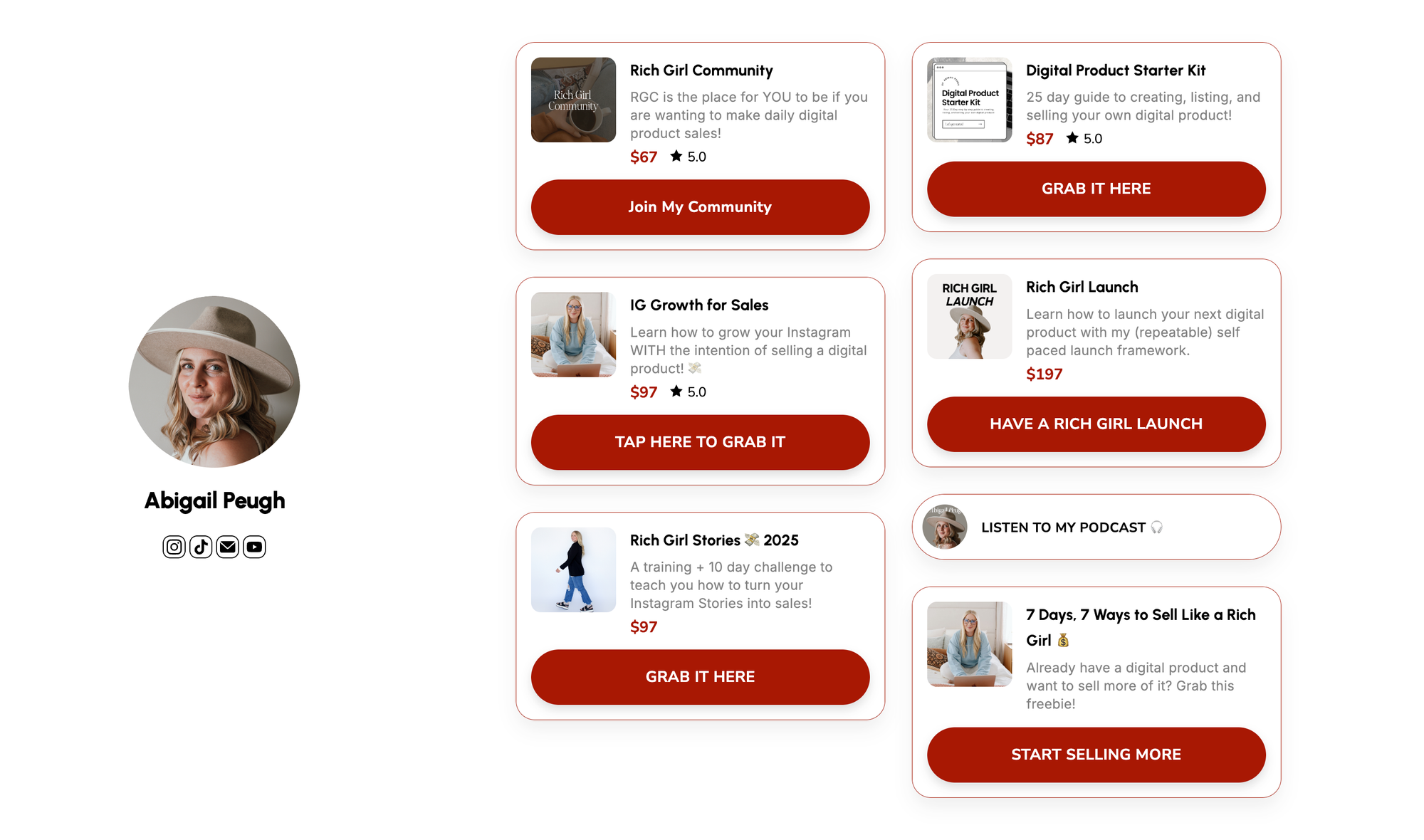The image size is (1424, 840).
Task: Click GRAB IT HERE under Digital Product Starter Kit
Action: pyautogui.click(x=1096, y=189)
